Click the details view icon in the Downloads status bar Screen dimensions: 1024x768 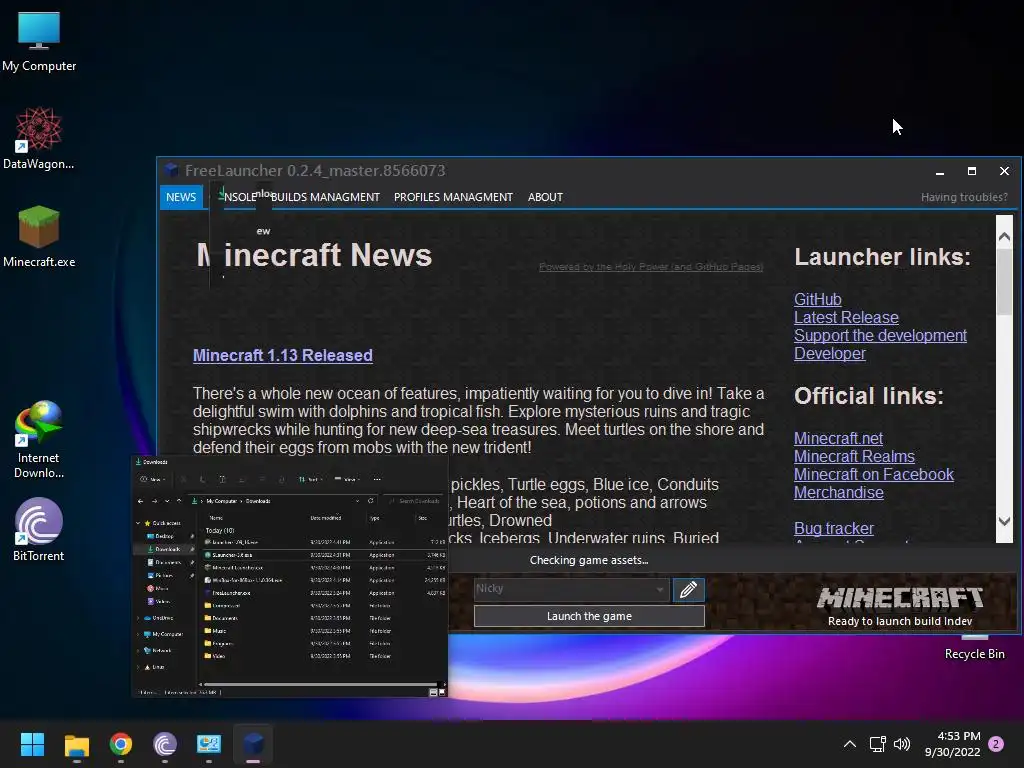click(x=433, y=692)
